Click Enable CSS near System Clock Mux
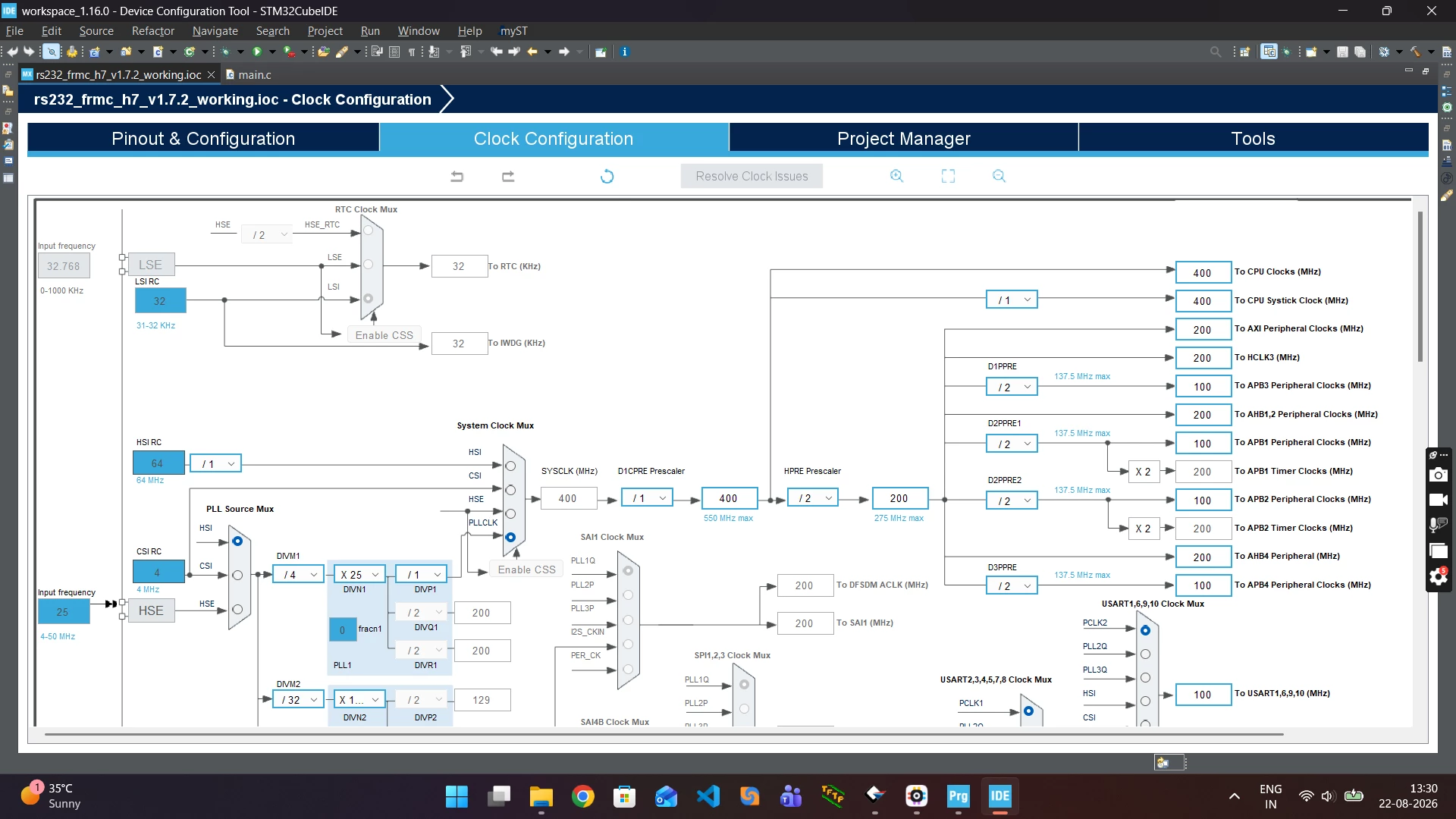Image resolution: width=1456 pixels, height=819 pixels. 526,570
